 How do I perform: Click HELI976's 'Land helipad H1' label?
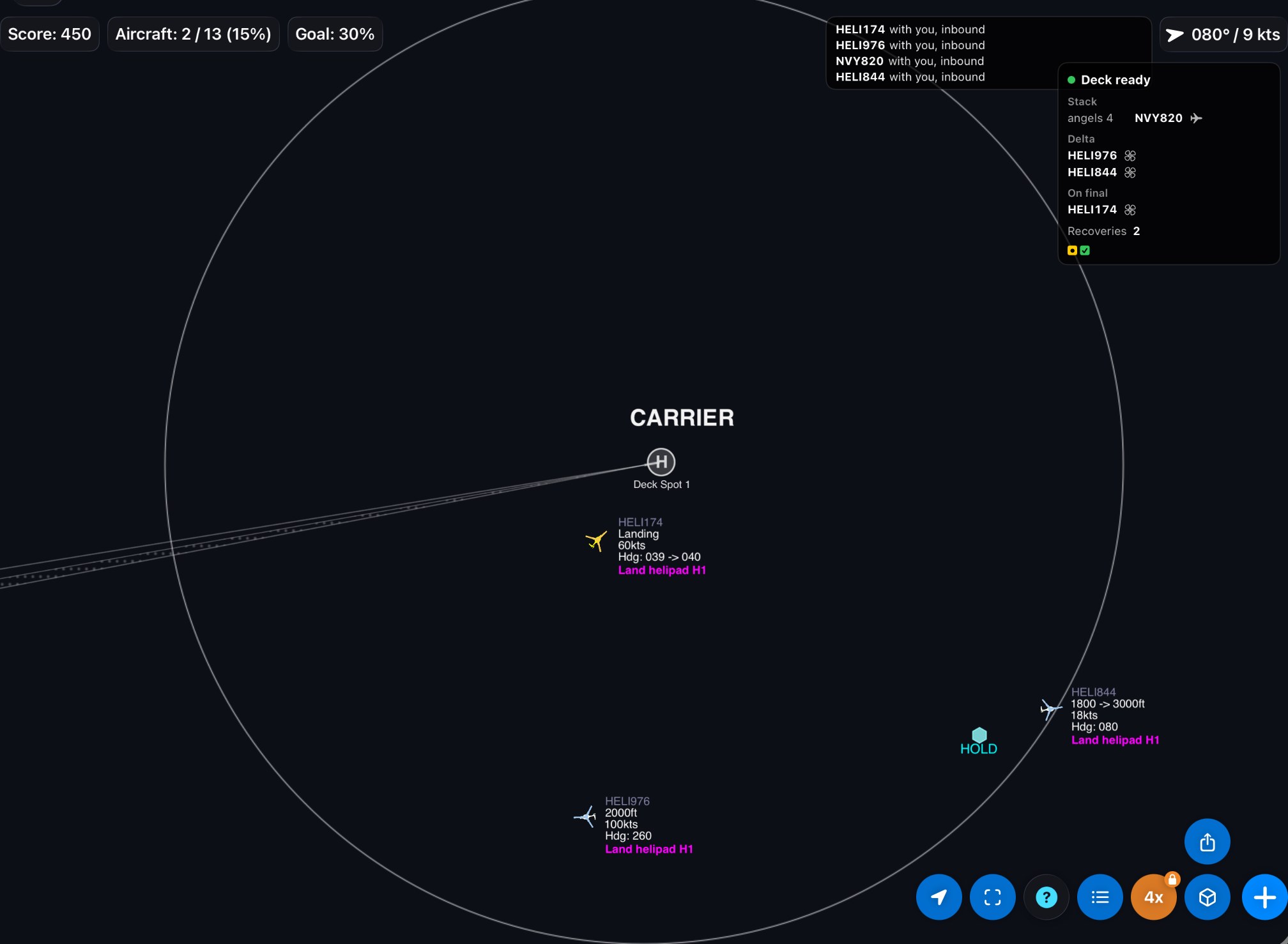[x=649, y=849]
